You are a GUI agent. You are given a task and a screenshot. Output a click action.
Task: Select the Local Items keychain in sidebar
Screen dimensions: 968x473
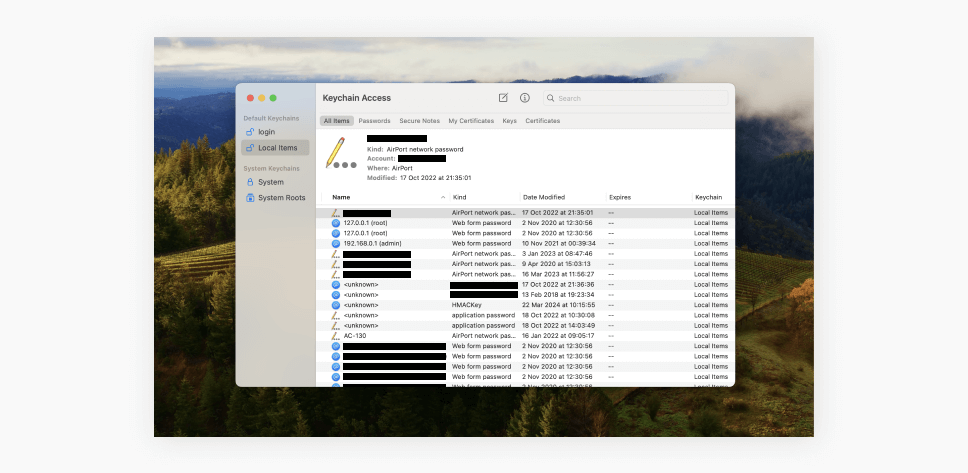(x=275, y=148)
